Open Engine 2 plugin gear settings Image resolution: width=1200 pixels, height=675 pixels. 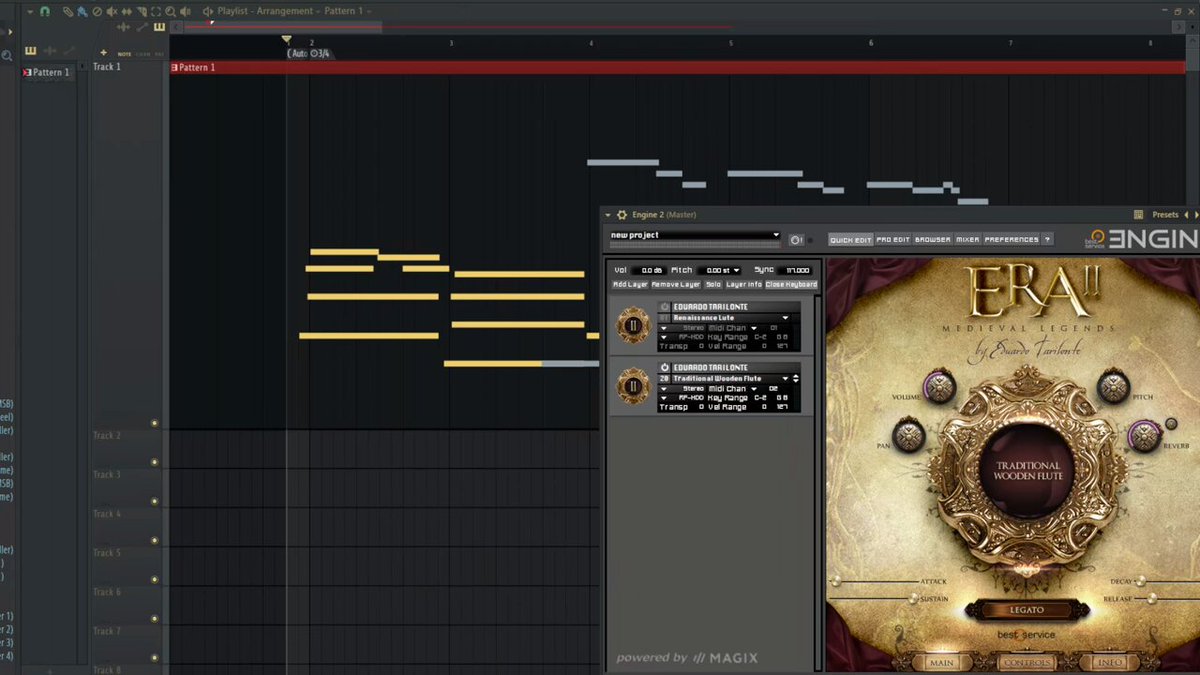622,215
